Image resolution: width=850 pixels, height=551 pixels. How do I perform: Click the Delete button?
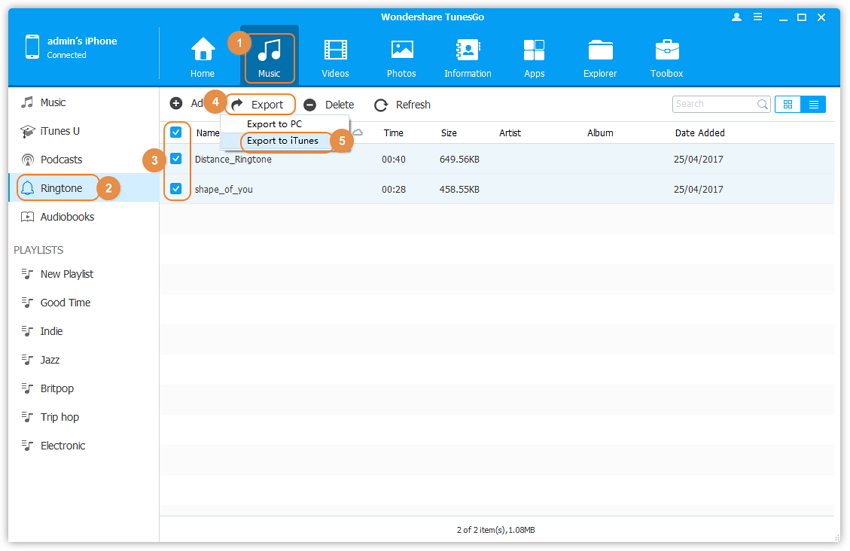tap(329, 105)
